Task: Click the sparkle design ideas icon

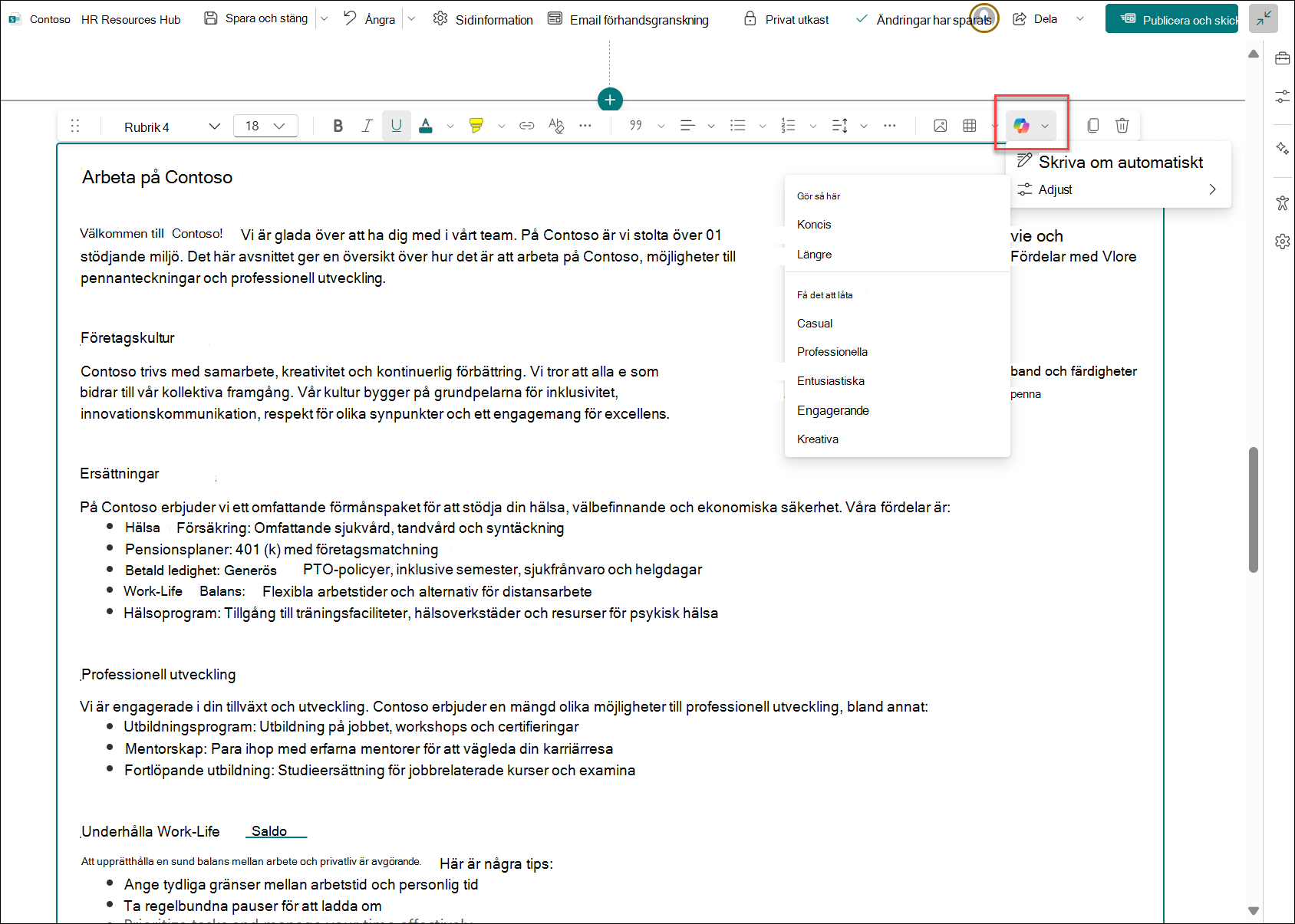Action: pos(1283,149)
